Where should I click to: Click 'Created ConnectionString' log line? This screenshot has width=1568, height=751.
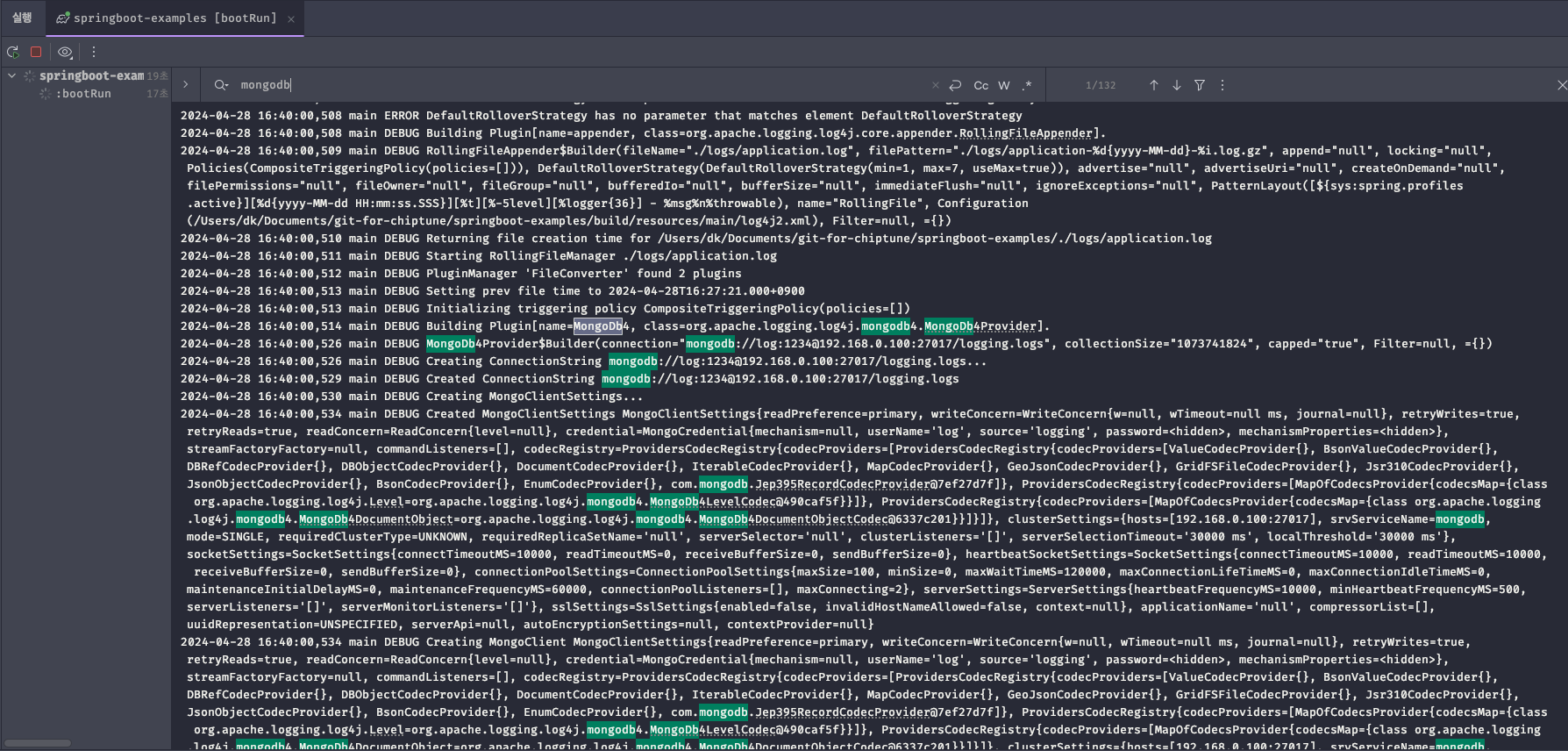click(x=570, y=379)
